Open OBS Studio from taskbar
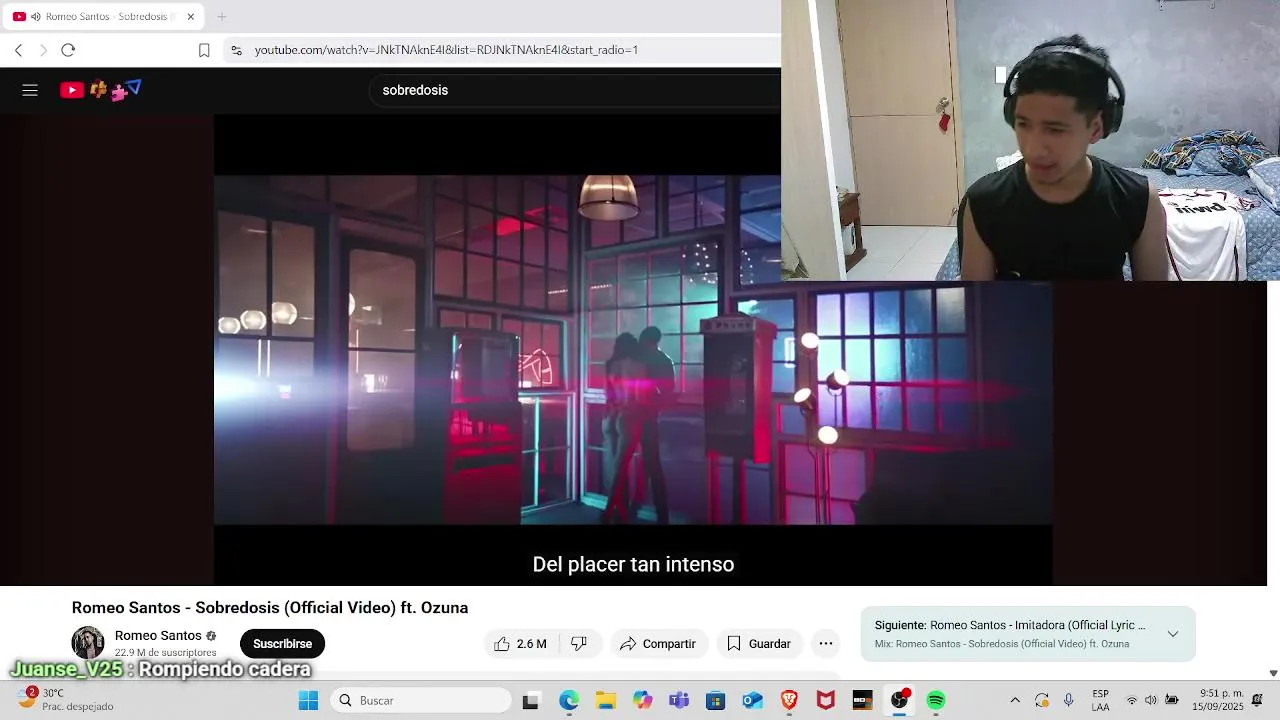This screenshot has width=1280, height=720. pyautogui.click(x=899, y=701)
